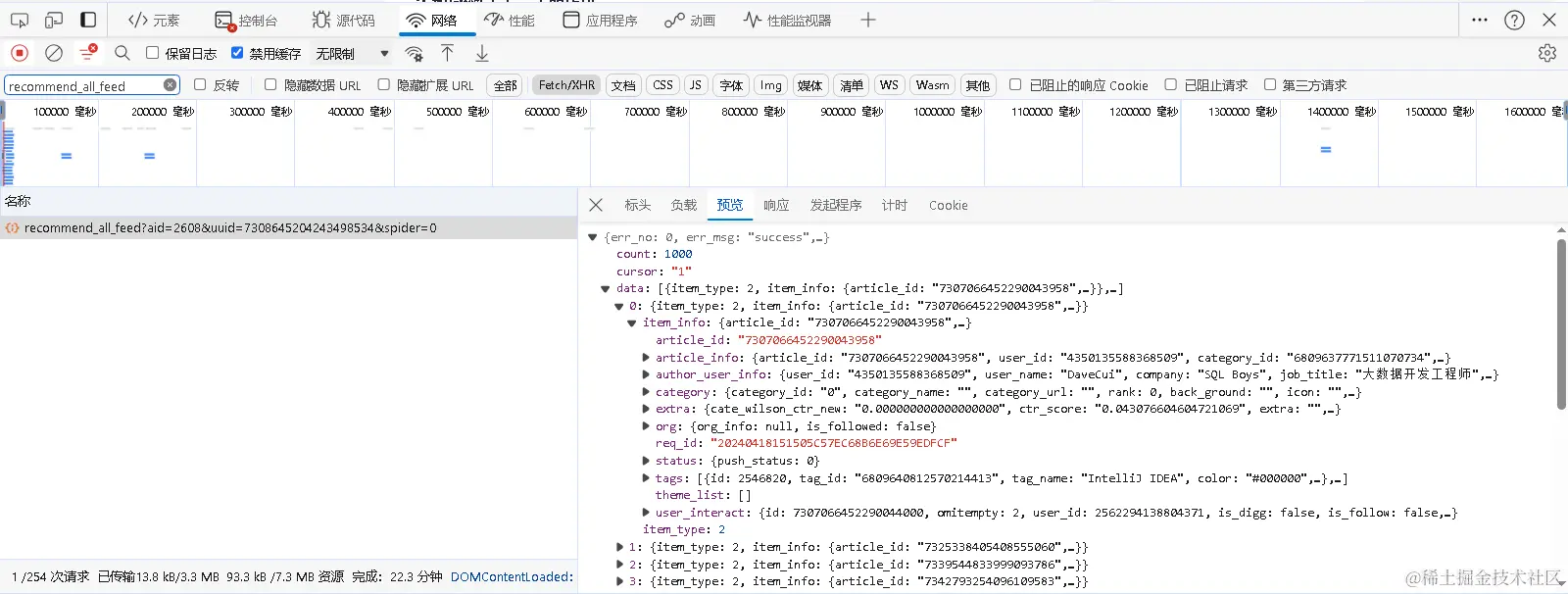Viewport: 1568px width, 594px height.
Task: Filter by Wasm resources
Action: click(932, 85)
